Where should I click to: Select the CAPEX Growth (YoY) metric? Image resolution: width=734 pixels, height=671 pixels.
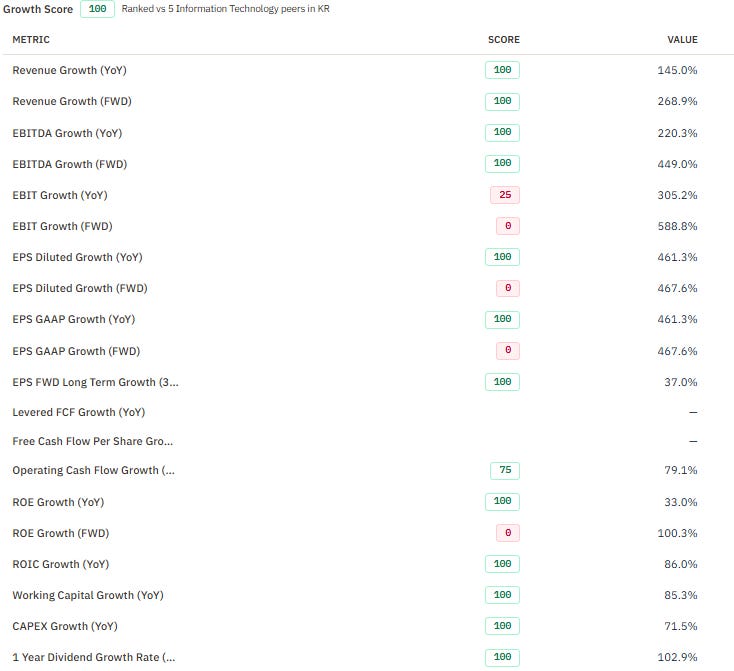(65, 626)
